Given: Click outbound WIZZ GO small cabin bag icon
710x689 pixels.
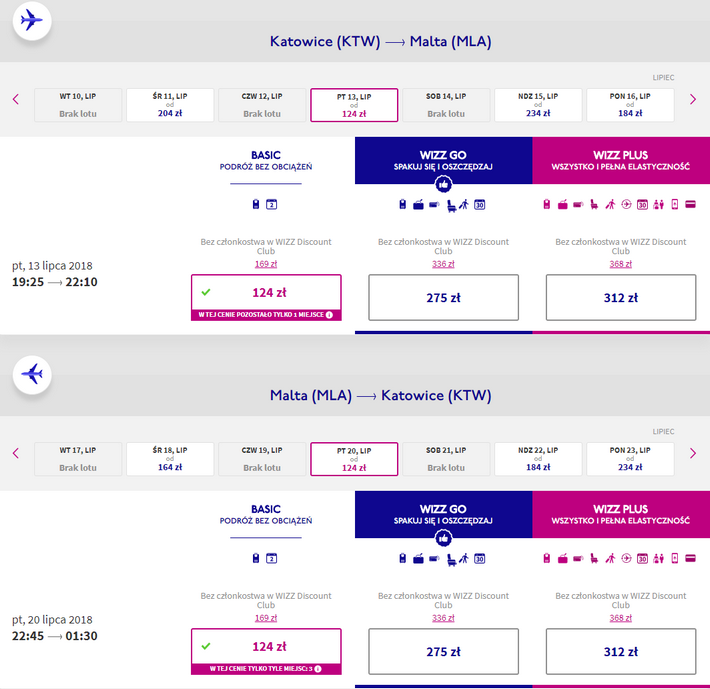Looking at the screenshot, I should coord(403,204).
